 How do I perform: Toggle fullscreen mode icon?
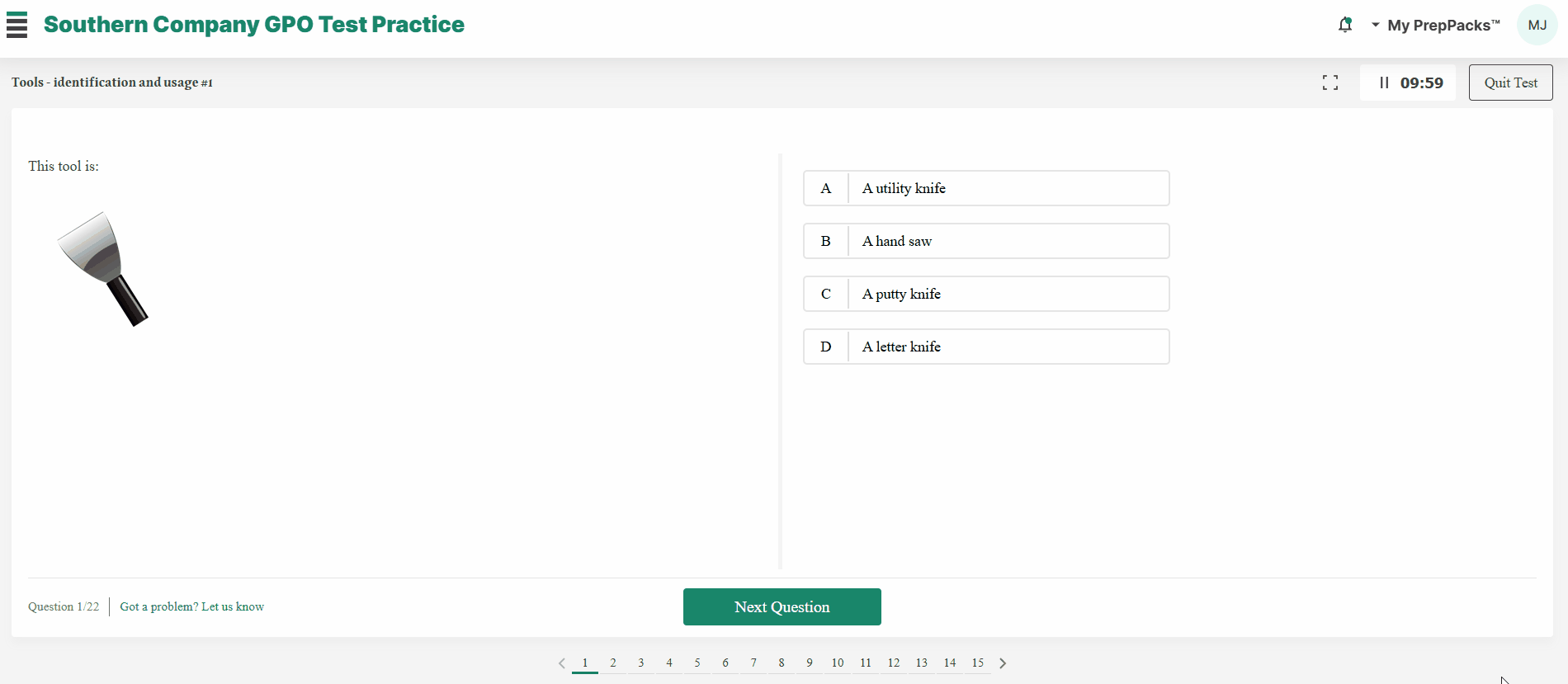click(1330, 83)
